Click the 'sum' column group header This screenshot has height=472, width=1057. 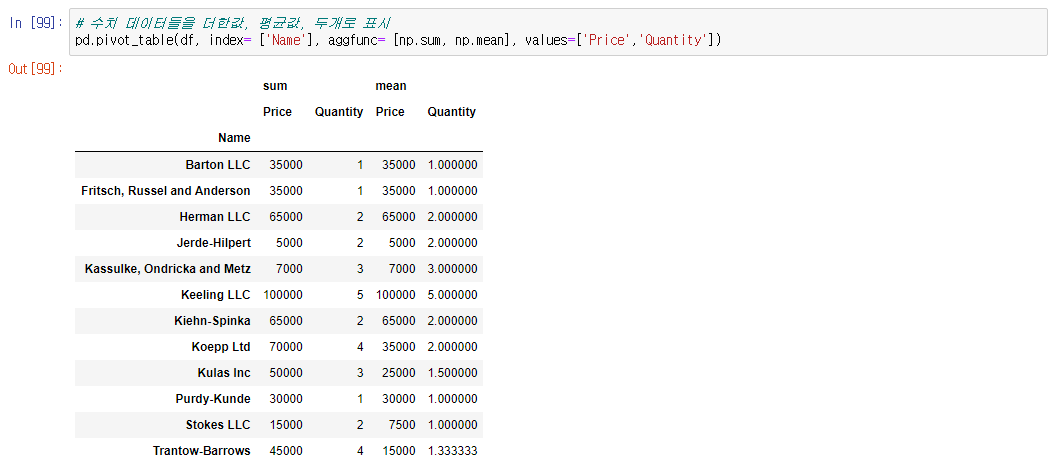(x=275, y=86)
